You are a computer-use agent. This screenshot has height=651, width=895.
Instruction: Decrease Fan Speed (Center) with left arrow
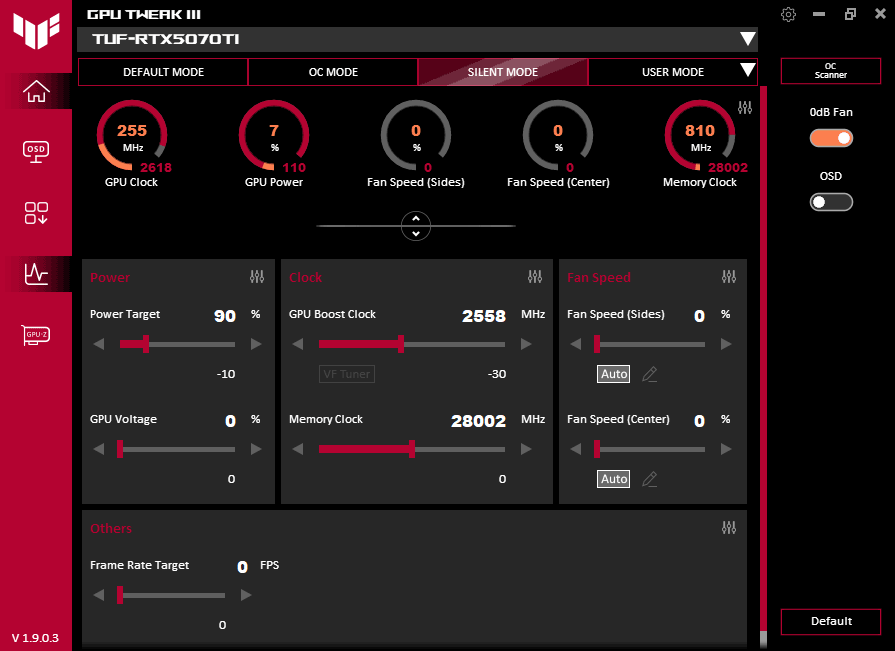[575, 449]
